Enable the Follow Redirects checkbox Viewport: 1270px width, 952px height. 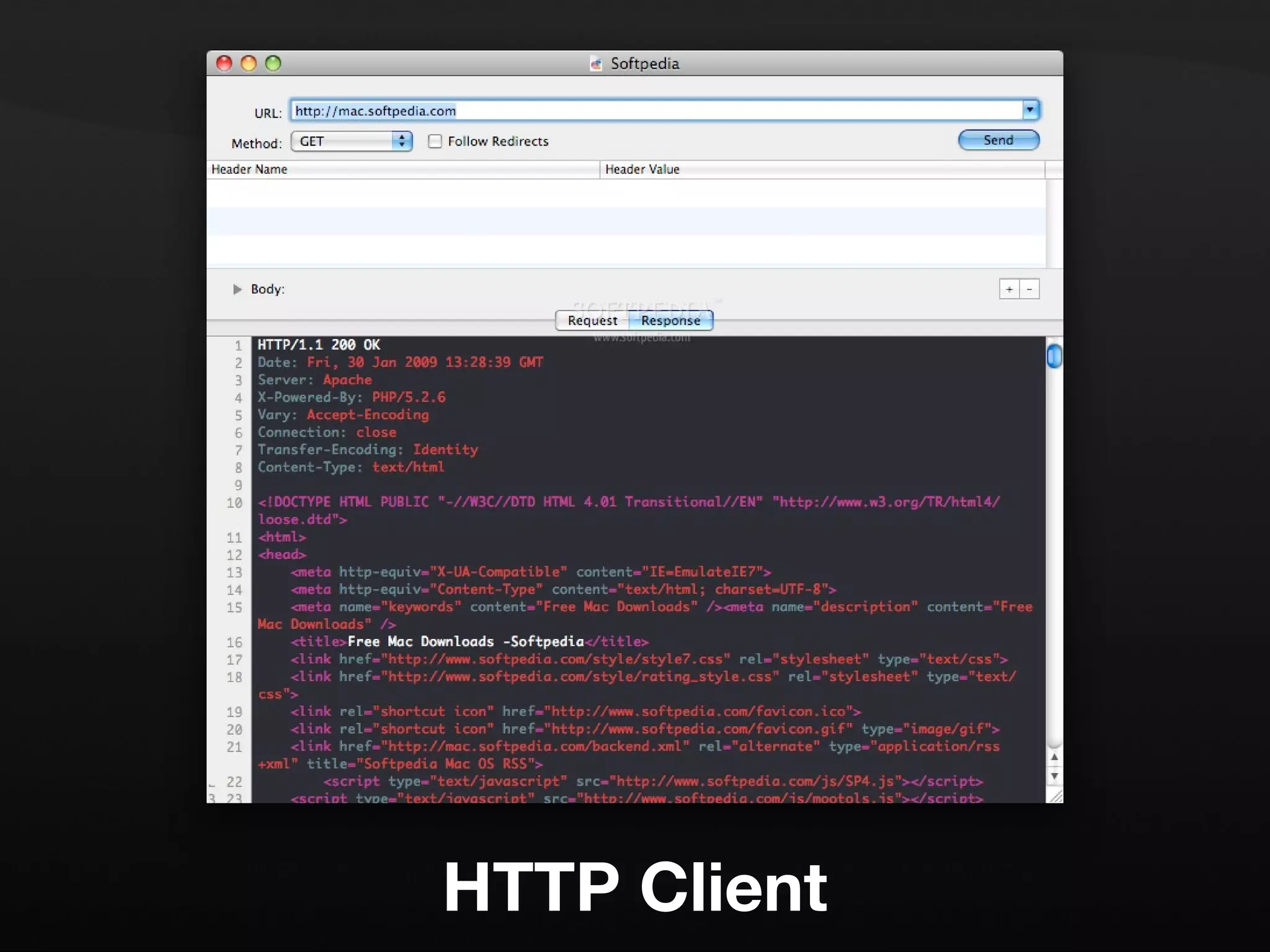pyautogui.click(x=435, y=141)
